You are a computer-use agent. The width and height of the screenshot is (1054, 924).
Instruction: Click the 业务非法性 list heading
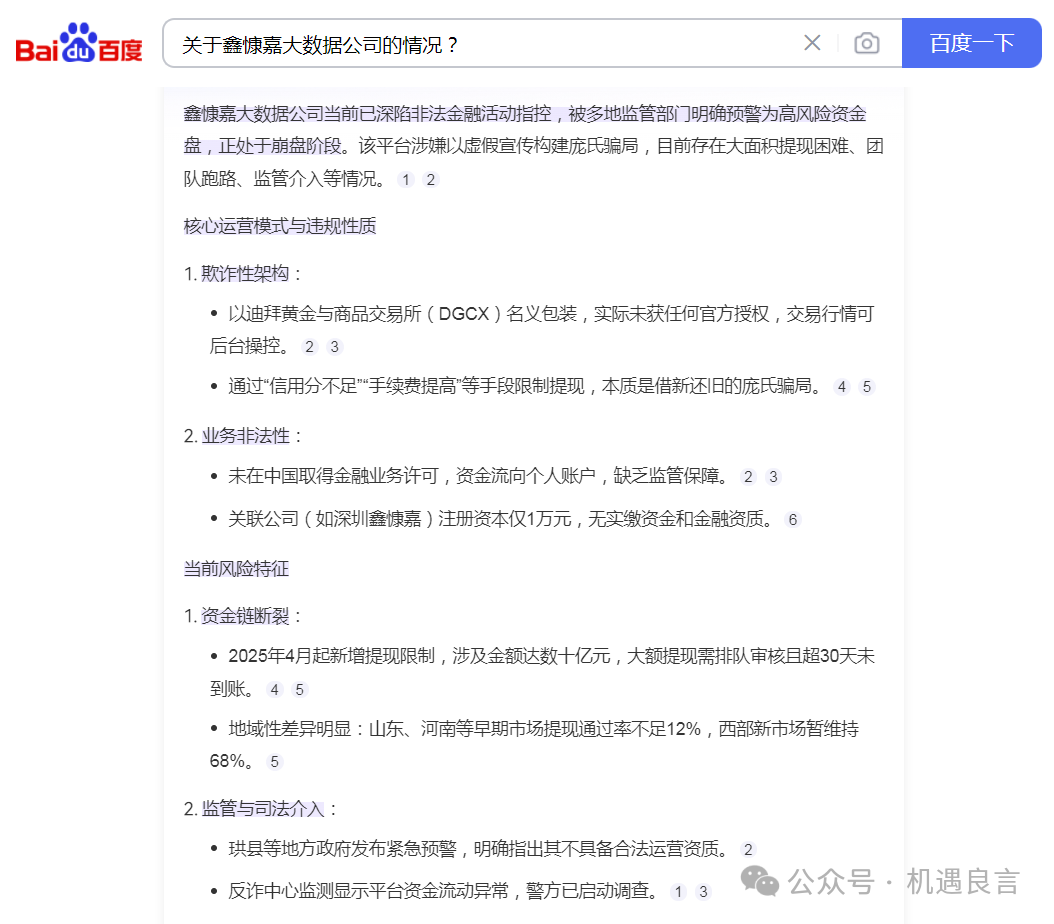click(245, 435)
